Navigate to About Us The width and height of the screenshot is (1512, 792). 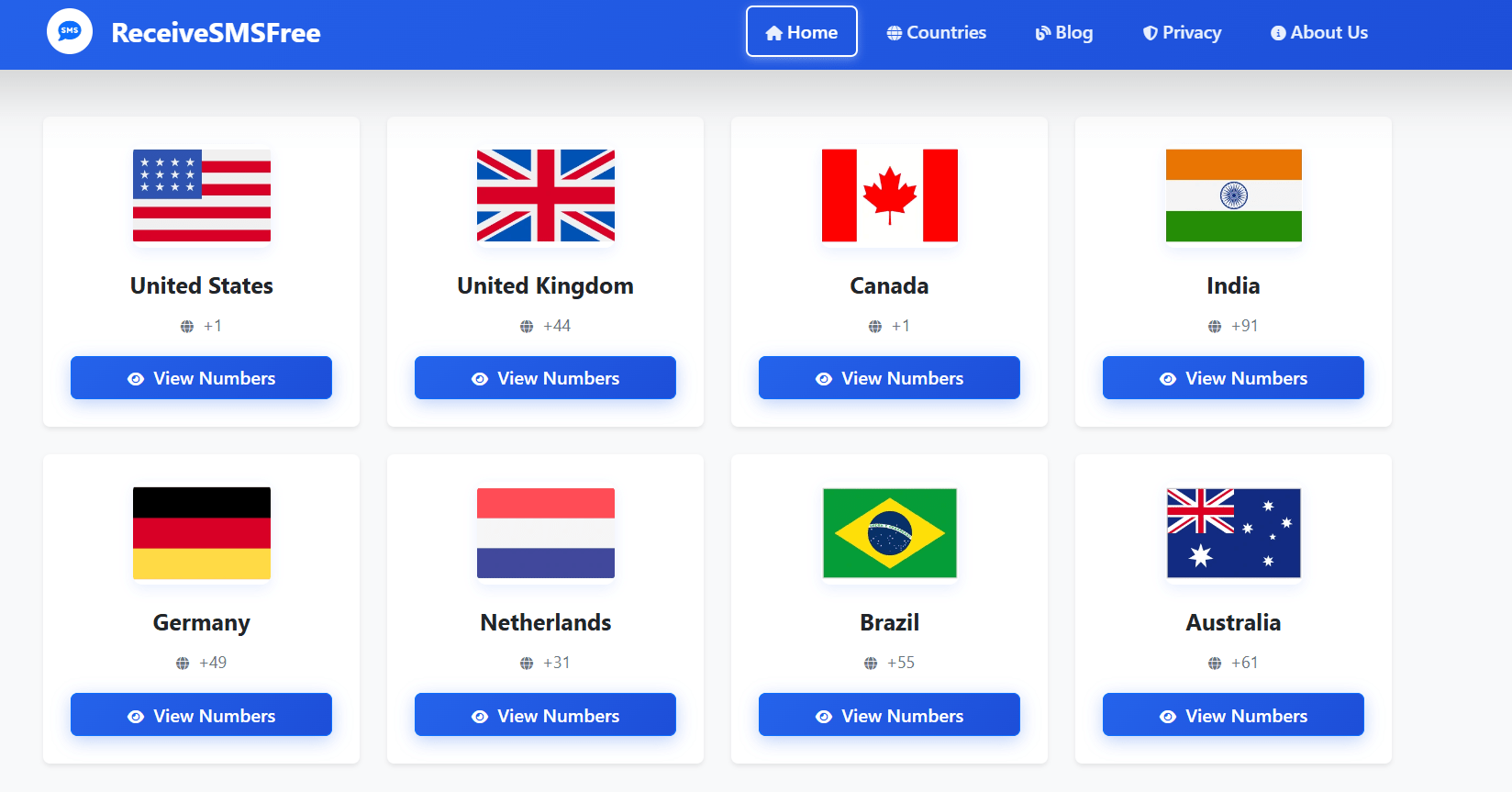(1319, 32)
